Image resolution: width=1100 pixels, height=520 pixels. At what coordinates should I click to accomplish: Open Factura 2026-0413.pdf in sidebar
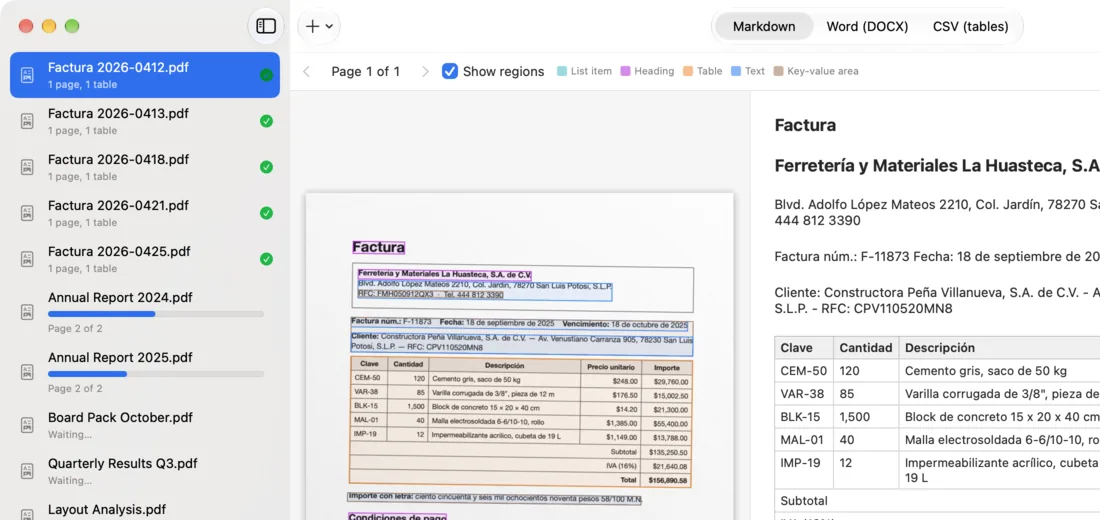coord(145,121)
